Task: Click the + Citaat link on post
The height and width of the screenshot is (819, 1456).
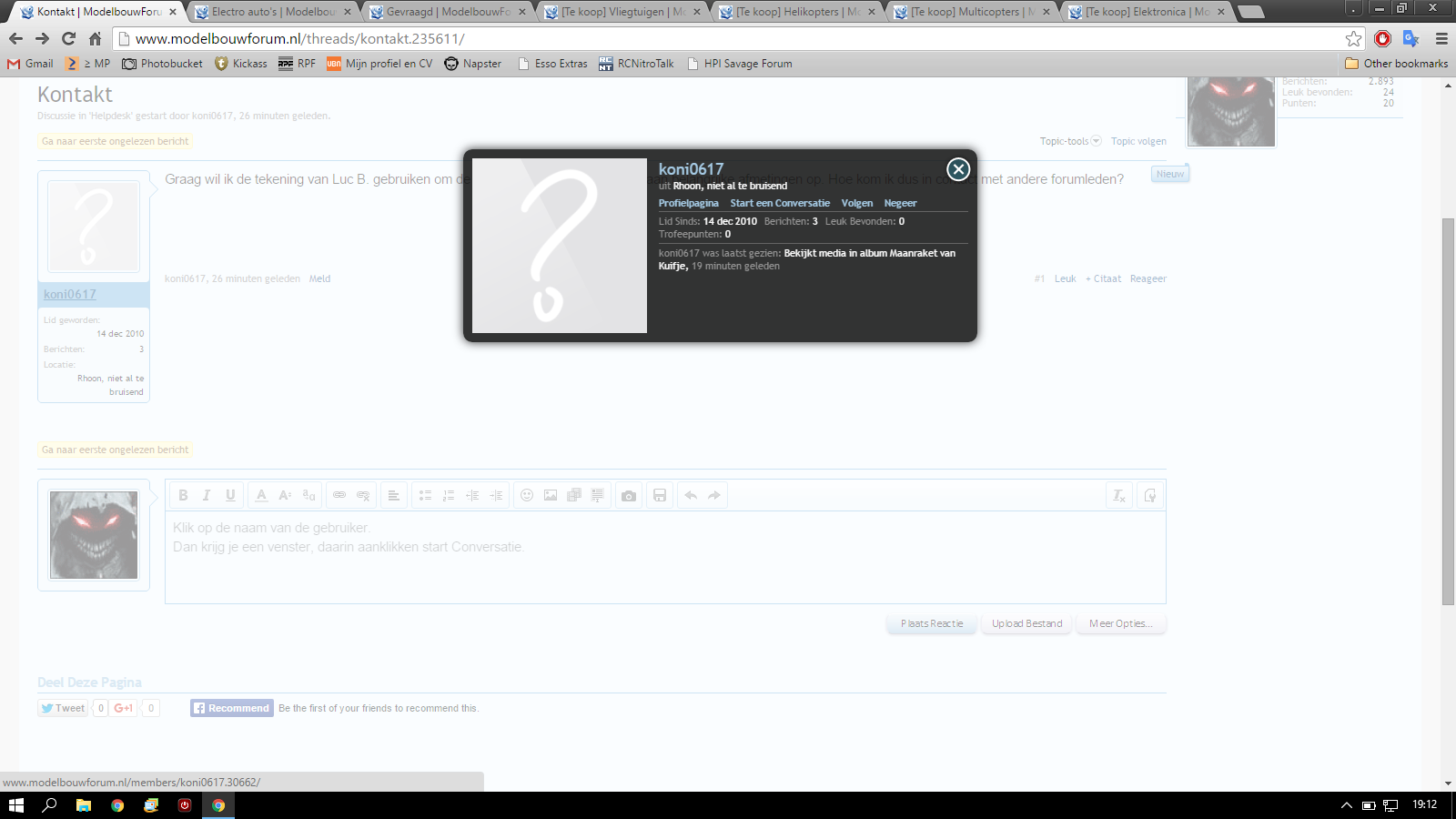Action: tap(1103, 278)
